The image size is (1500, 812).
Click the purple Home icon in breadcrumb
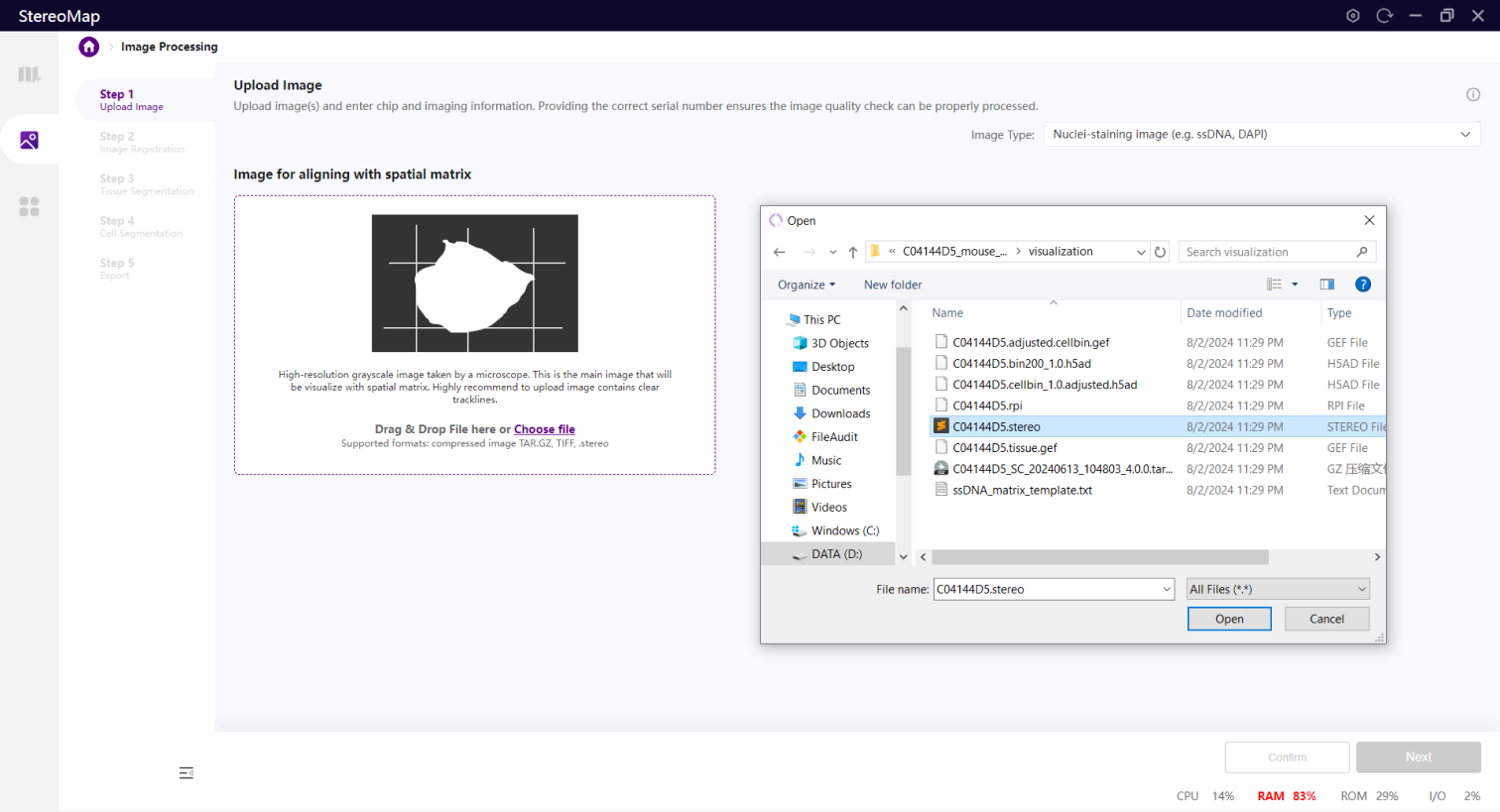pos(89,47)
